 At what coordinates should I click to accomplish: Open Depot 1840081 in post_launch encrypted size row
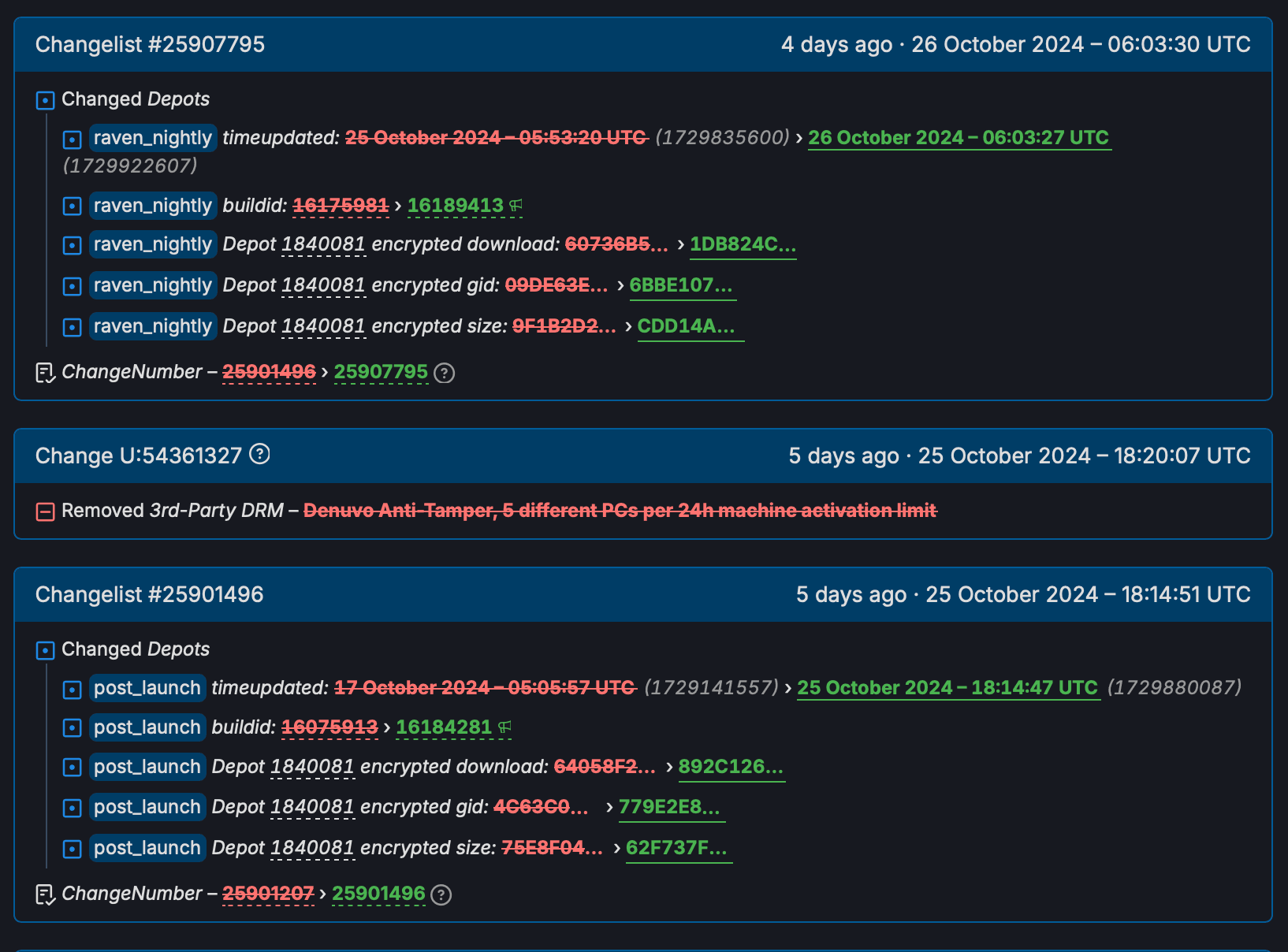coord(312,848)
